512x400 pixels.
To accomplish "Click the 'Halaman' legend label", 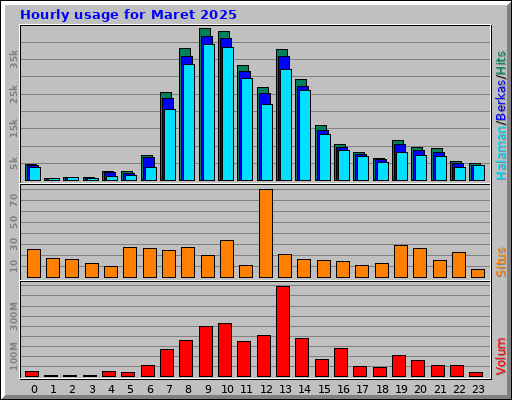I will click(501, 152).
